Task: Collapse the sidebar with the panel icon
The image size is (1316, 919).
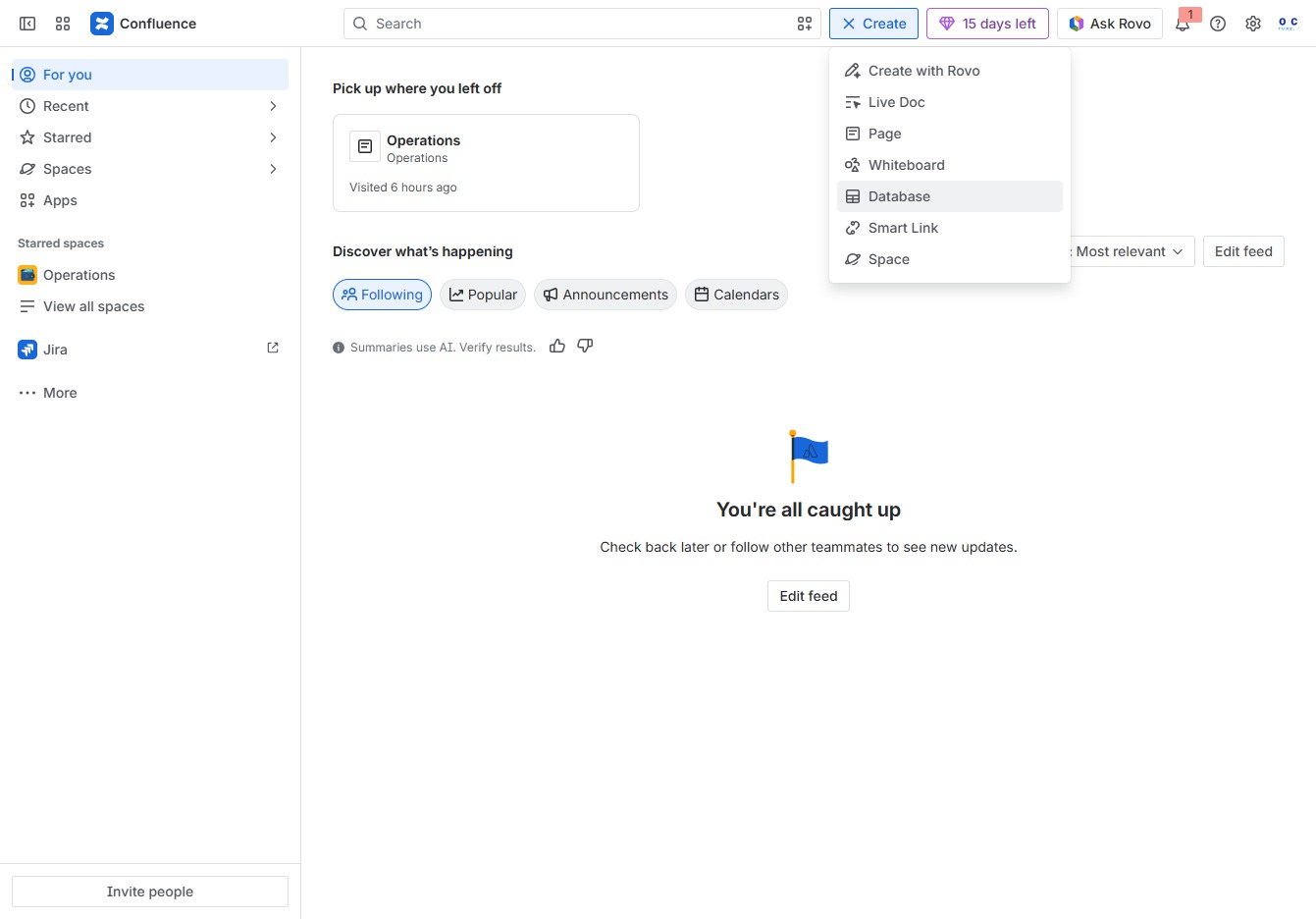Action: 27,24
